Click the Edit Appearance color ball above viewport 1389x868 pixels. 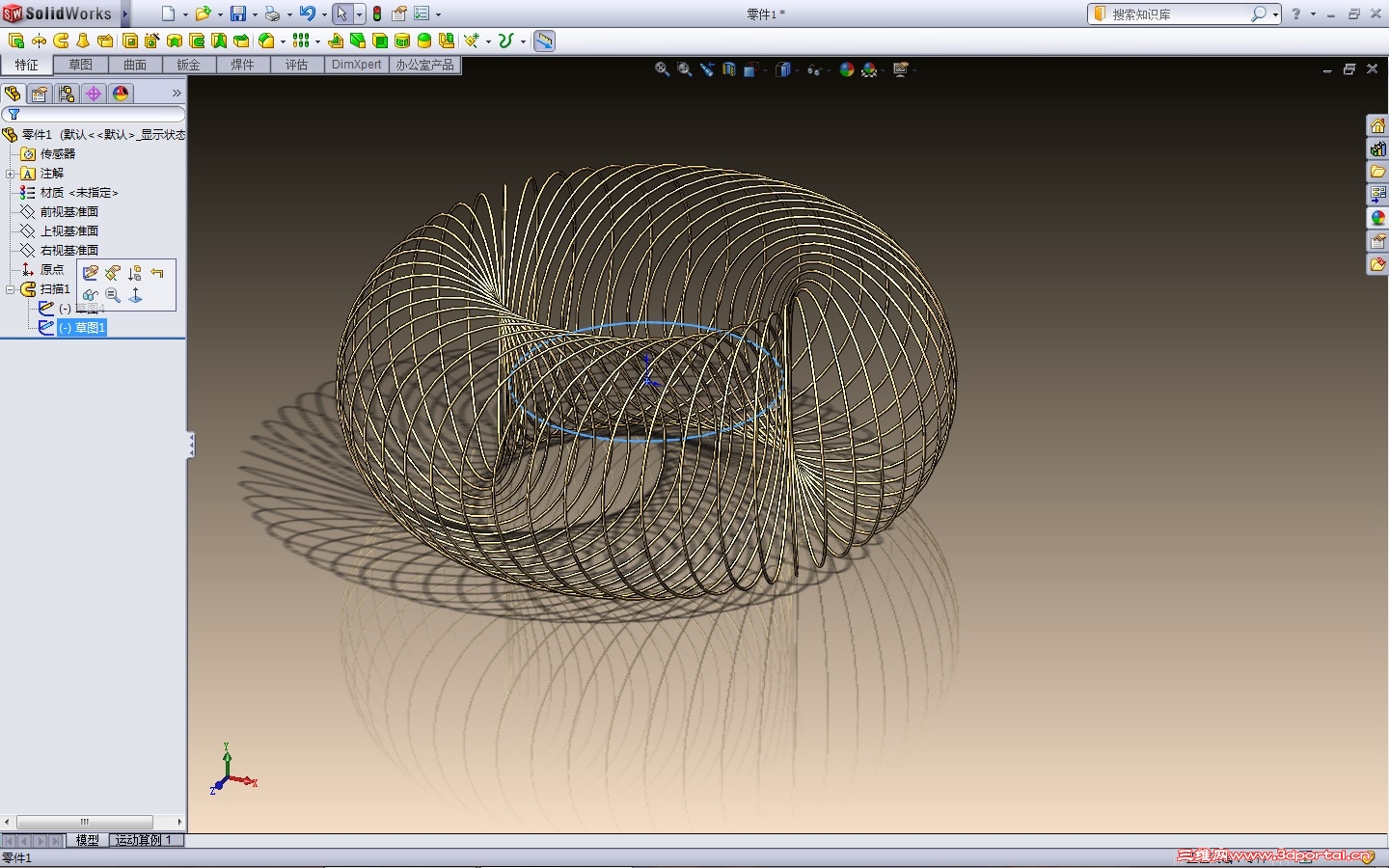point(846,69)
